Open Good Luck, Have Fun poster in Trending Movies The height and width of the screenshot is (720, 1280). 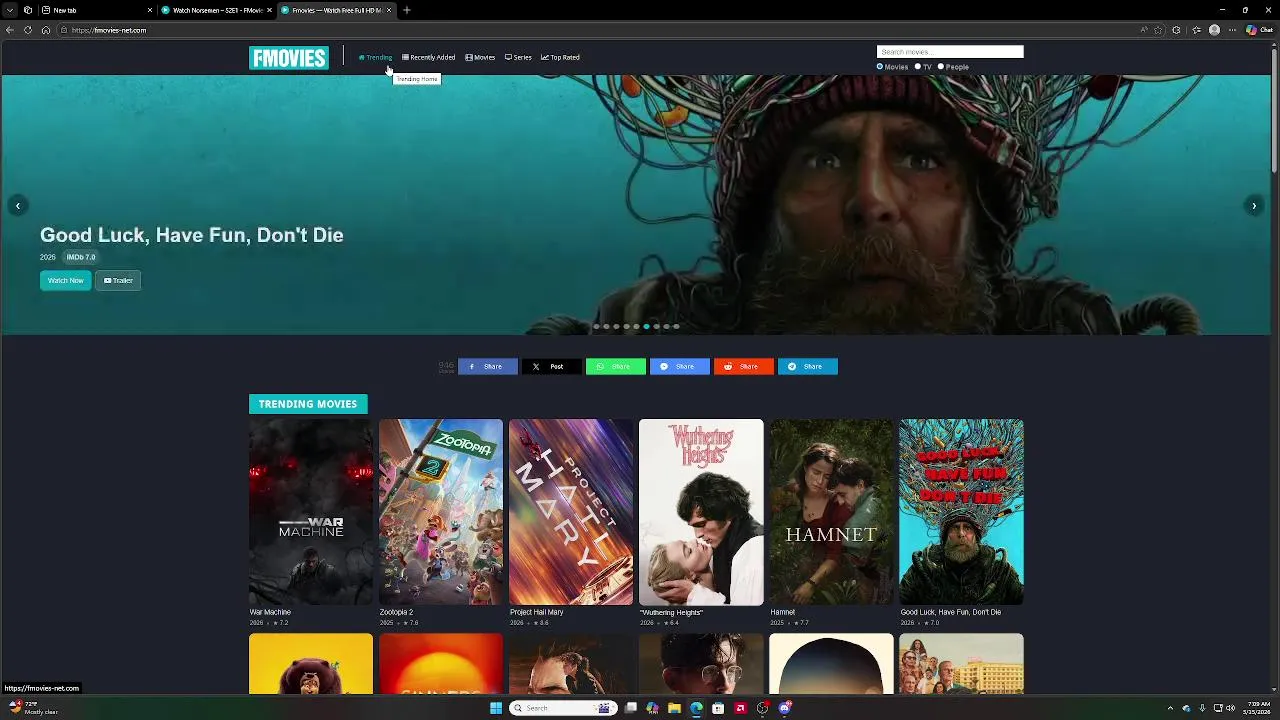click(x=961, y=512)
